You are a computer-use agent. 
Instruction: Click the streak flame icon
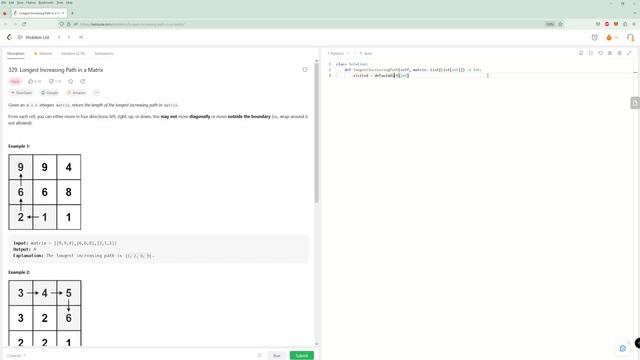pos(609,38)
